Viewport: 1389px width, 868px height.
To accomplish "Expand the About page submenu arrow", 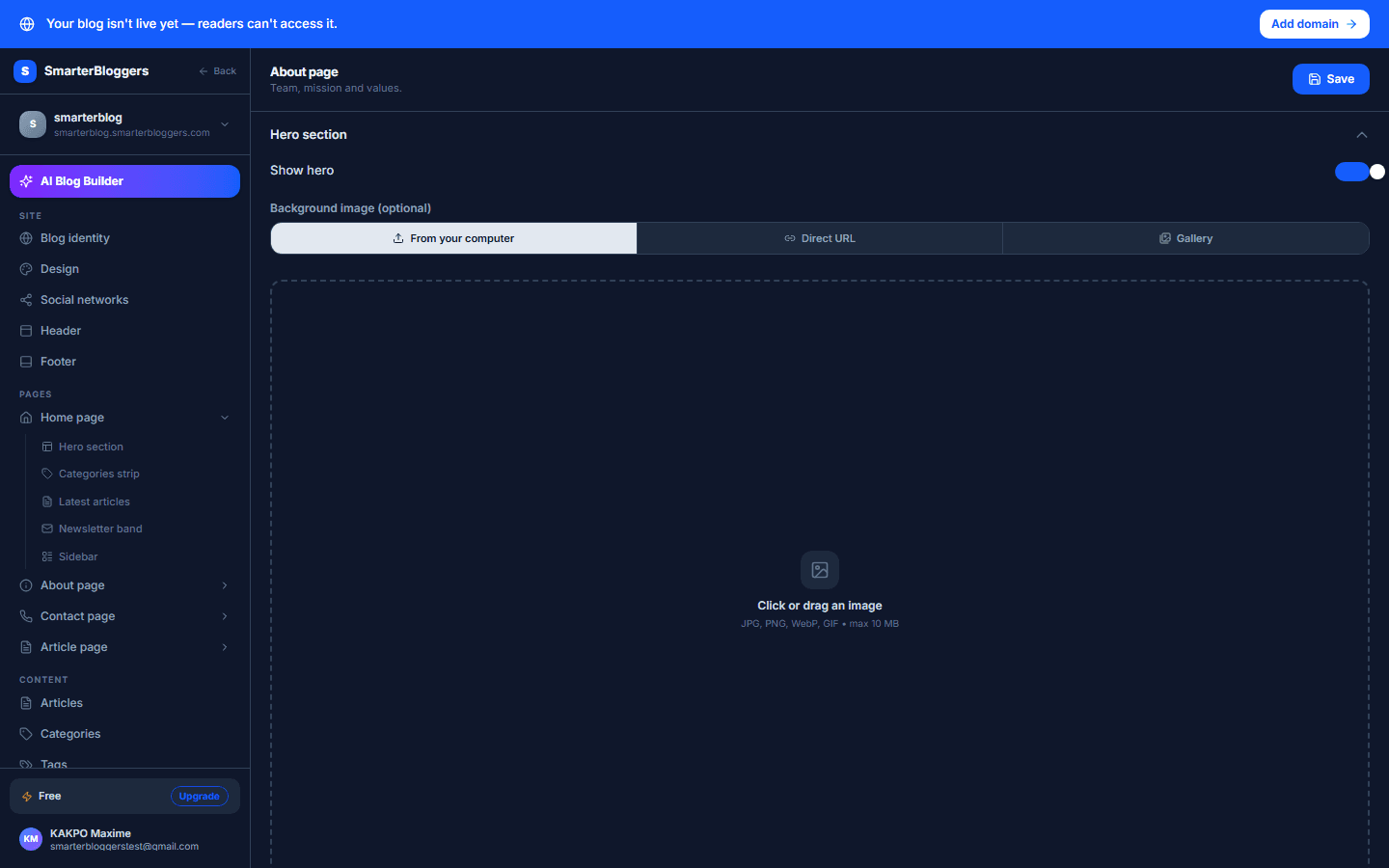I will click(x=225, y=585).
